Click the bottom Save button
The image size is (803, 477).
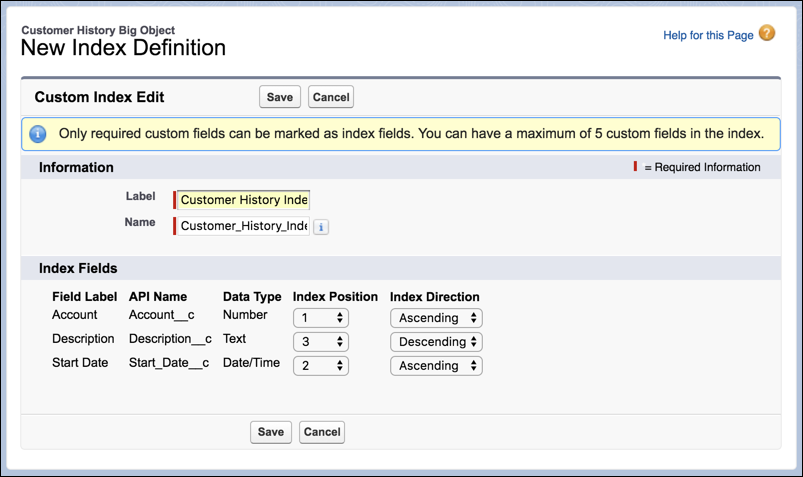point(271,432)
